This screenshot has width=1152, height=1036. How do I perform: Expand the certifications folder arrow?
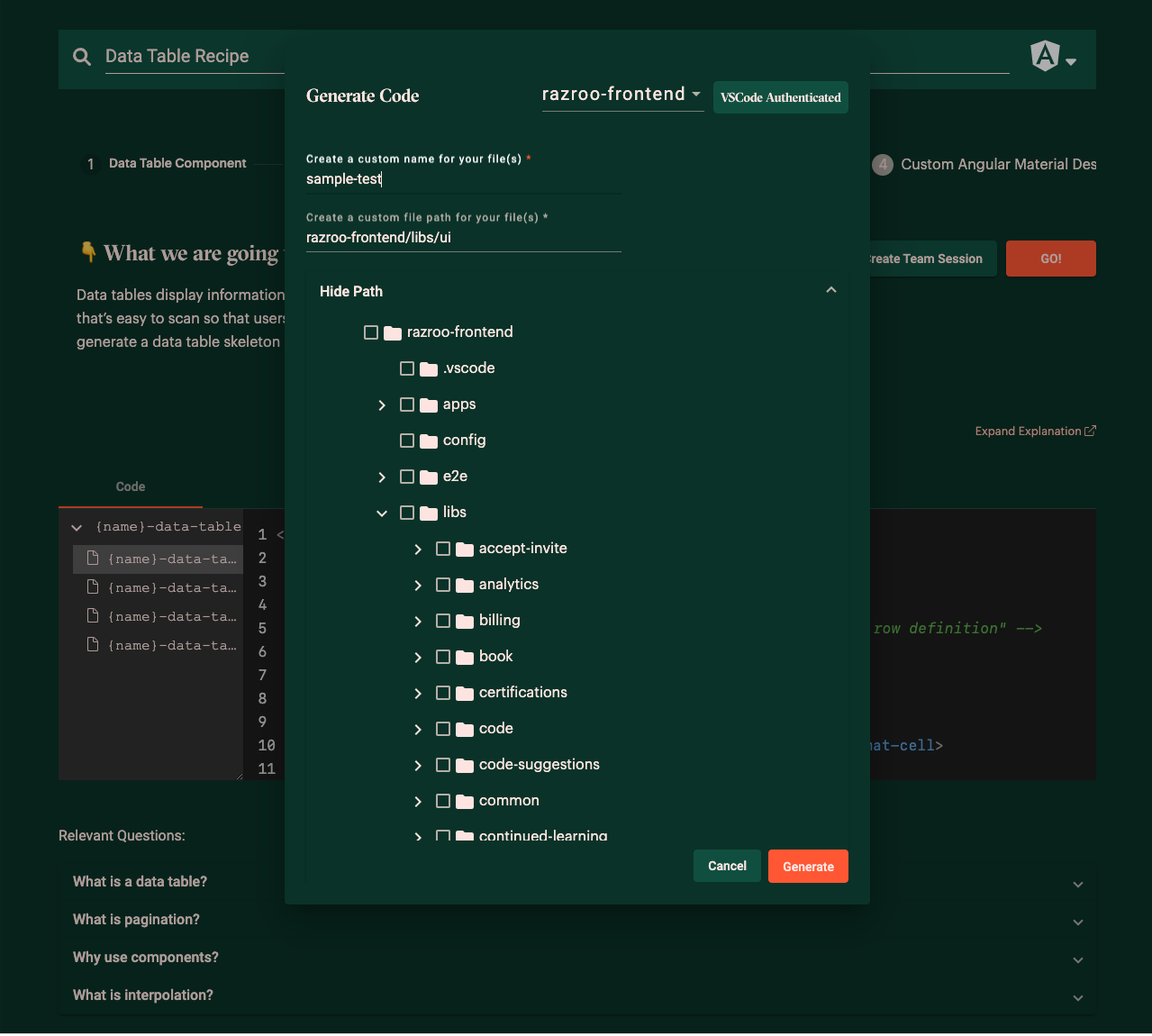coord(418,694)
